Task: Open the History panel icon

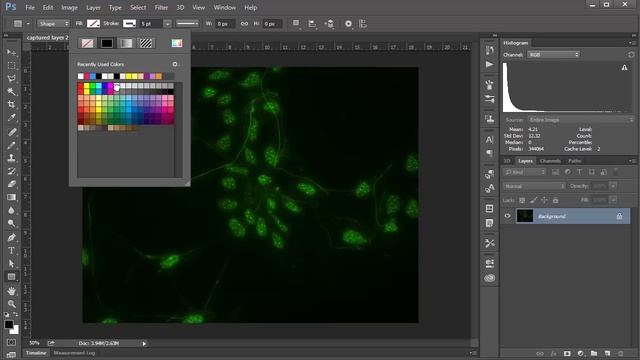Action: pyautogui.click(x=489, y=50)
